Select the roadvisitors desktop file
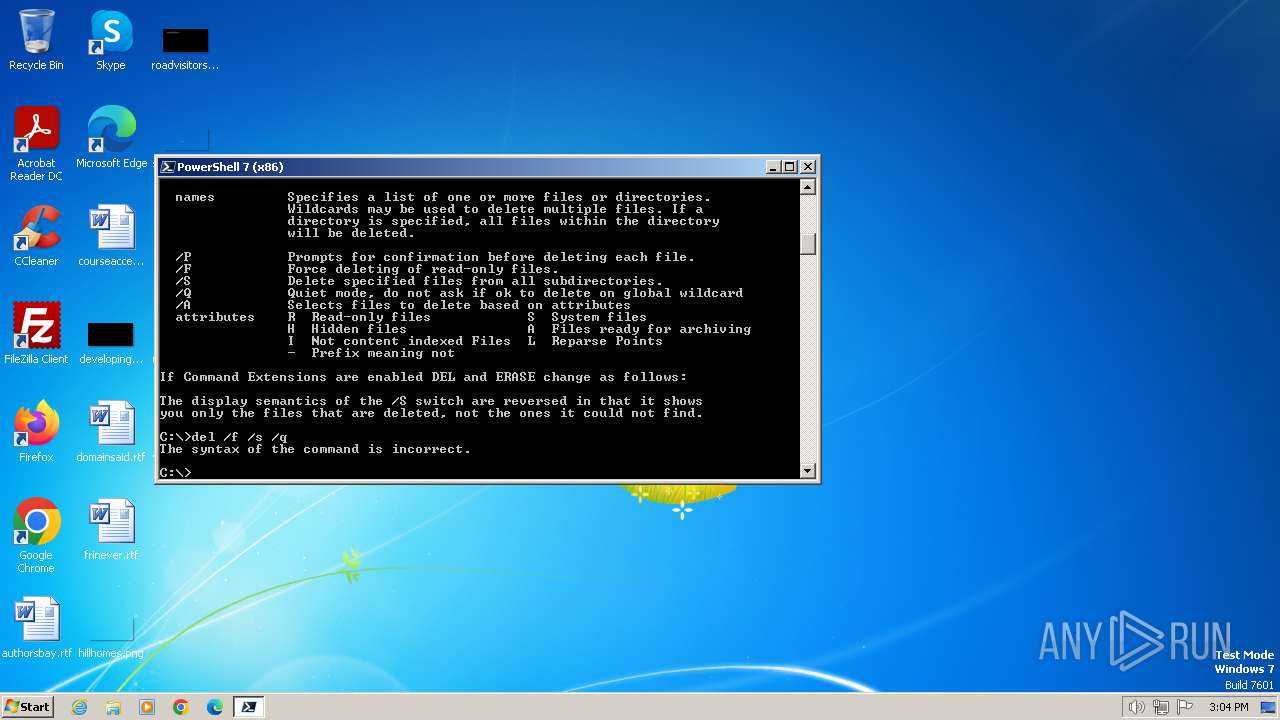The image size is (1280, 720). [x=185, y=48]
